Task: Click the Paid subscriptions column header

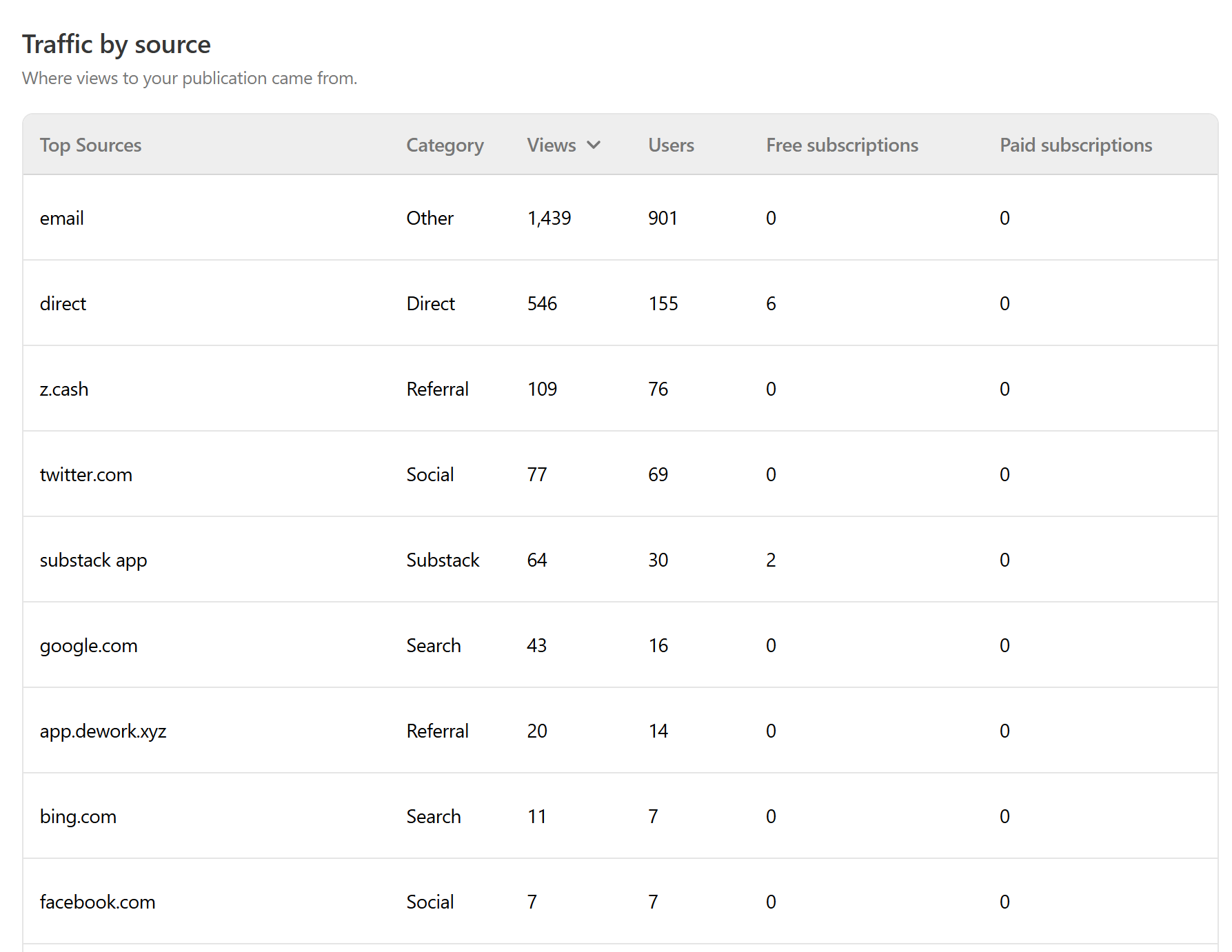Action: [1076, 145]
